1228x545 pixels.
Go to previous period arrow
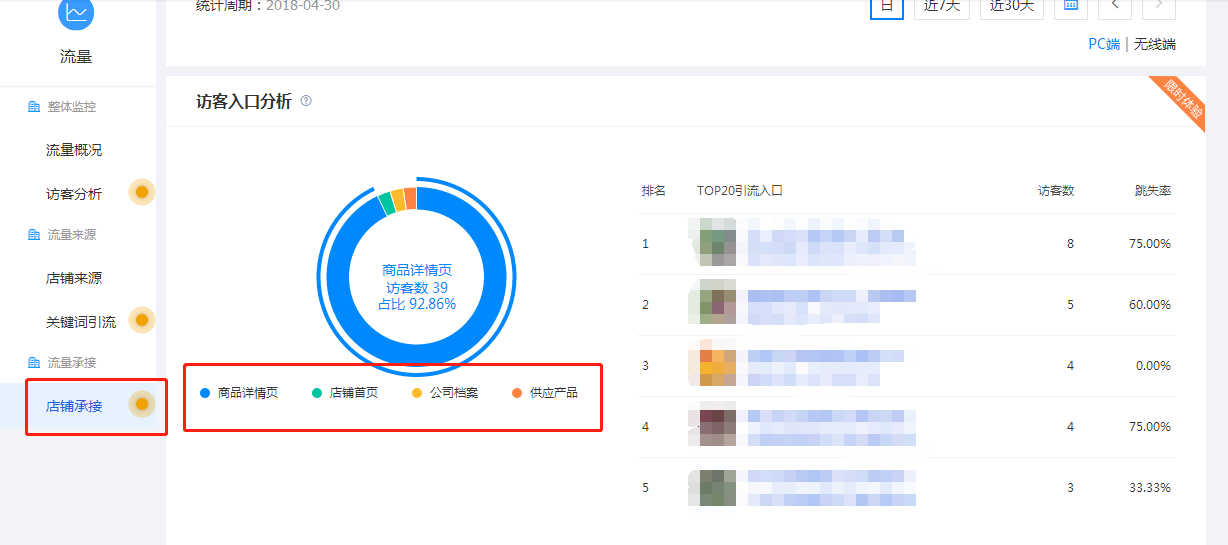(x=1114, y=6)
